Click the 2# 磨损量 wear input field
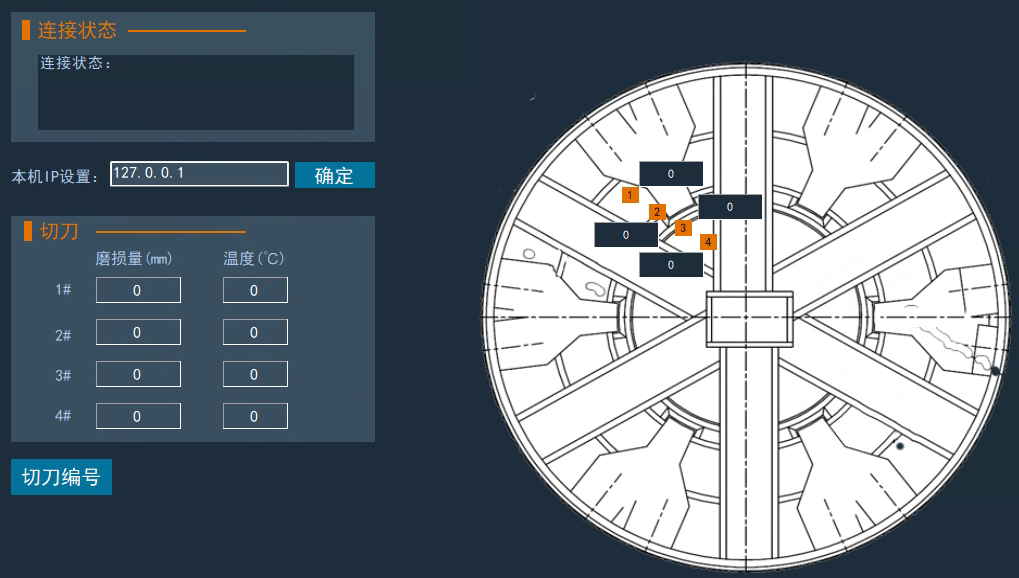Screen dimensions: 1019x578 tap(138, 332)
